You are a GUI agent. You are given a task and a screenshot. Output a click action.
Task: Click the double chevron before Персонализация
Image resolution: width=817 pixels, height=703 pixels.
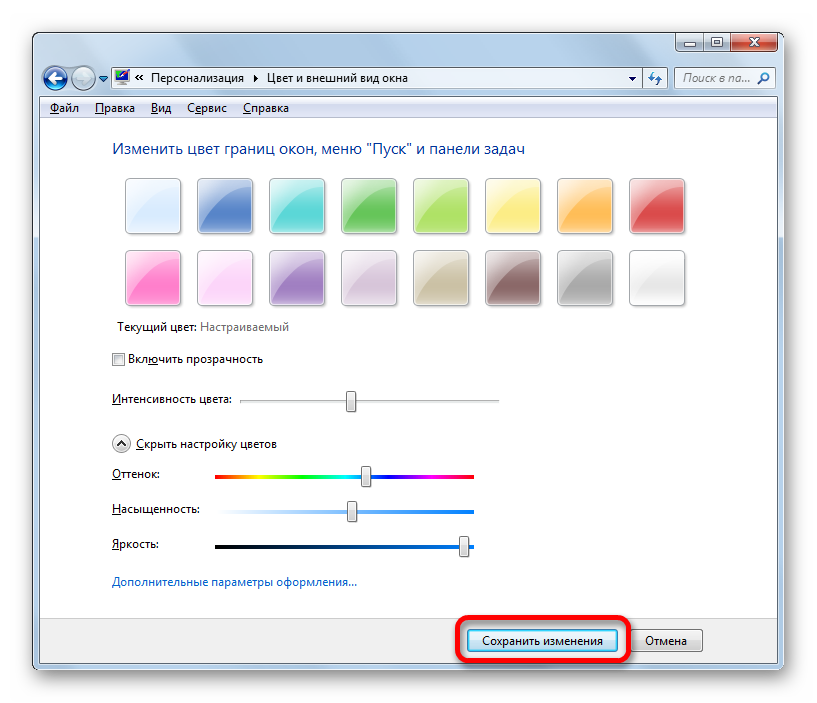[139, 78]
